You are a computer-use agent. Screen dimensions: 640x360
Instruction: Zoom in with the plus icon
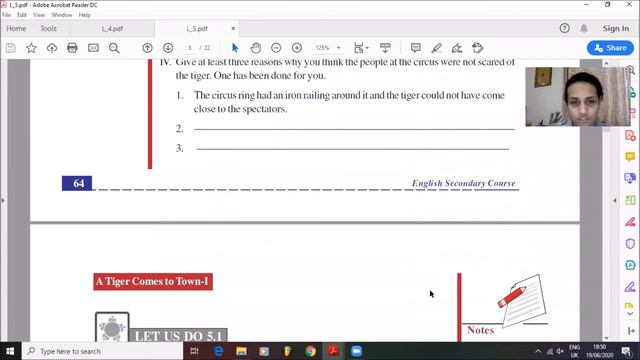[x=297, y=48]
